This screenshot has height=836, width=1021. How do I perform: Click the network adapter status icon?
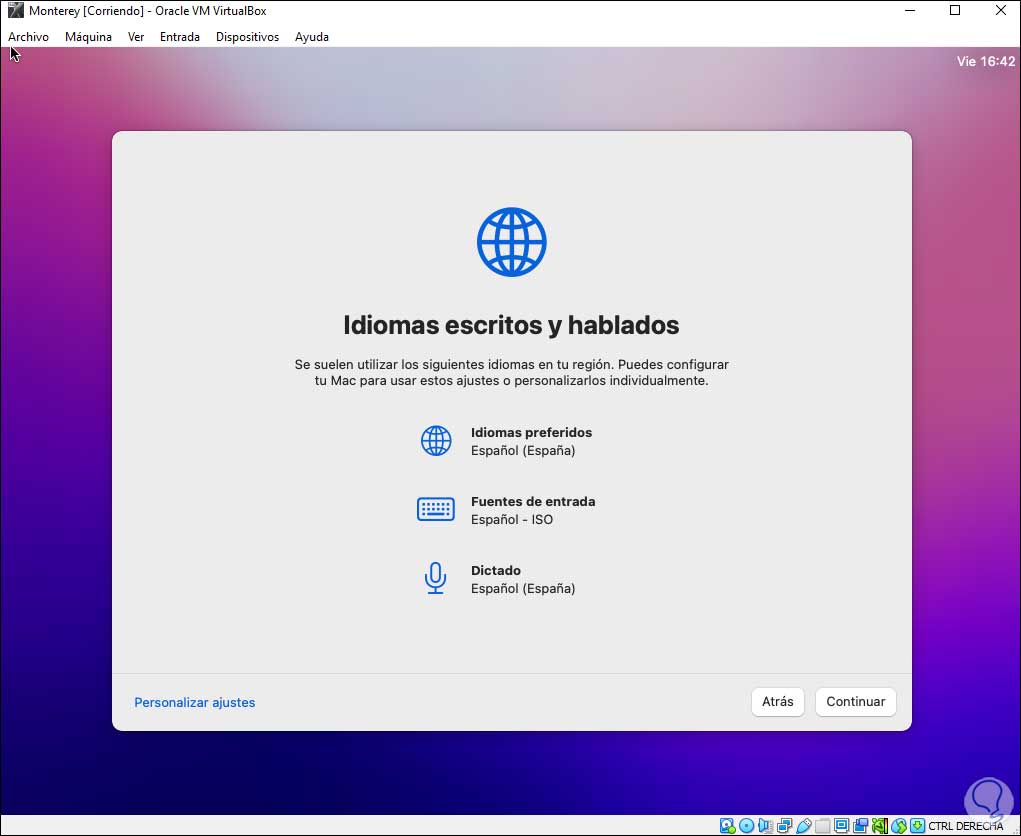click(x=784, y=826)
